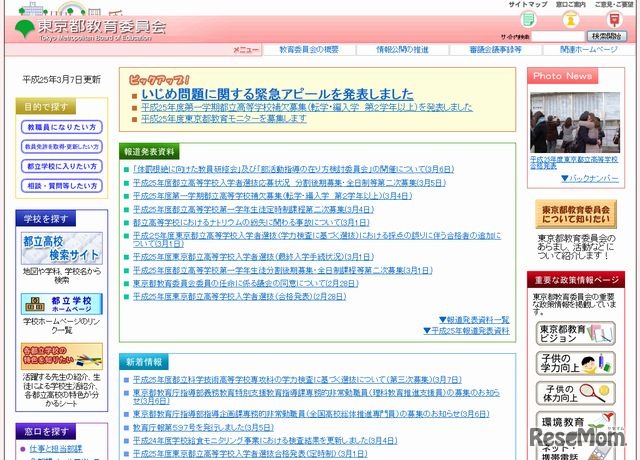The image size is (640, 460).
Task: Click the ▼平成25年報道発表資料 link
Action: click(467, 331)
